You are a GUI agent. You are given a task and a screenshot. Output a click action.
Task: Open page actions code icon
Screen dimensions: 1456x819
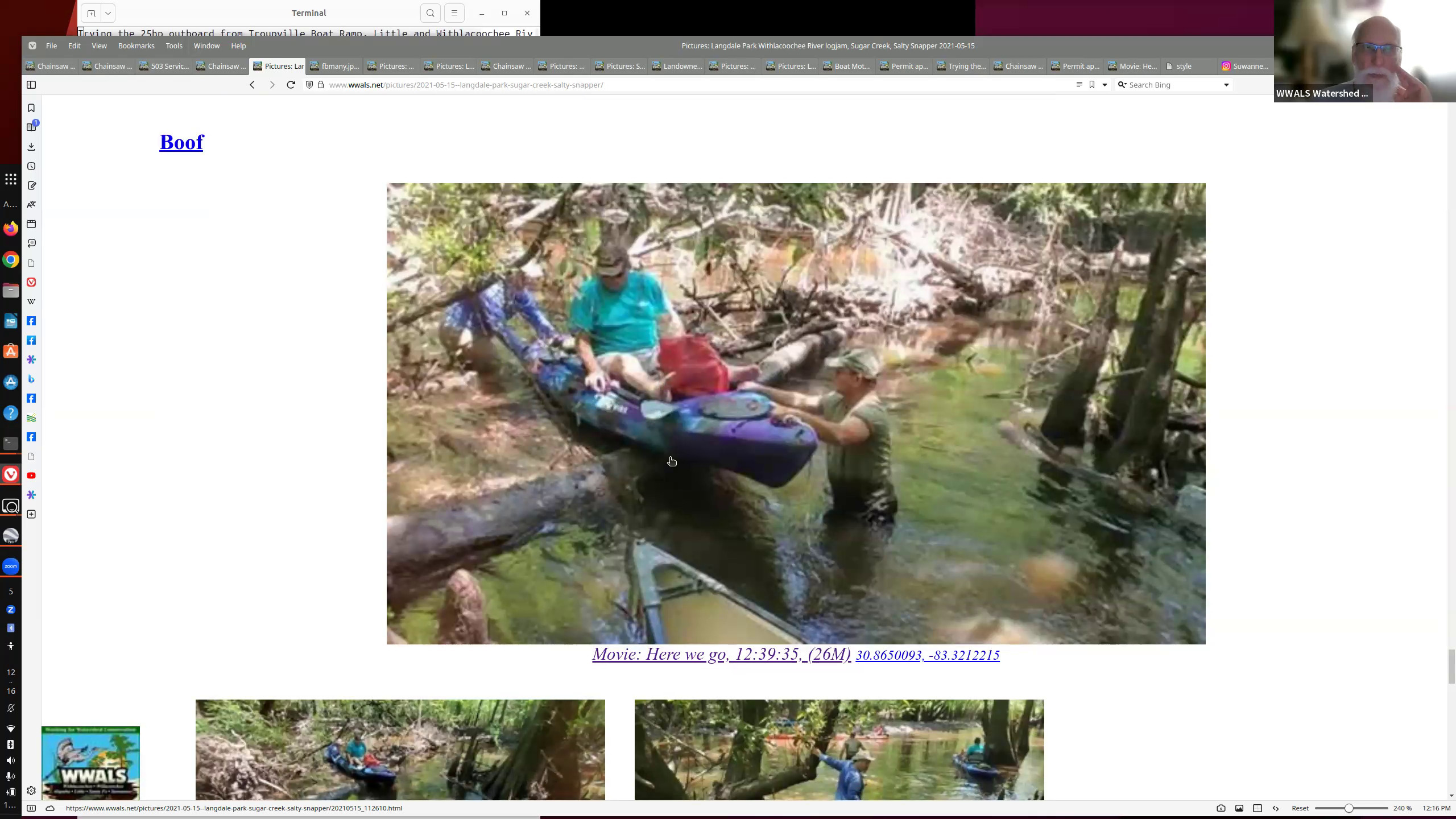[1276, 808]
